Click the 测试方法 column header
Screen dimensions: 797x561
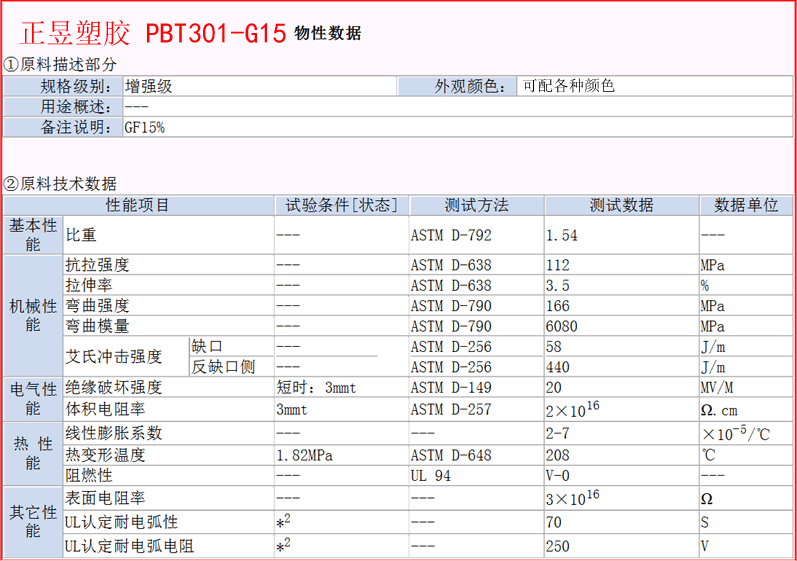point(476,205)
